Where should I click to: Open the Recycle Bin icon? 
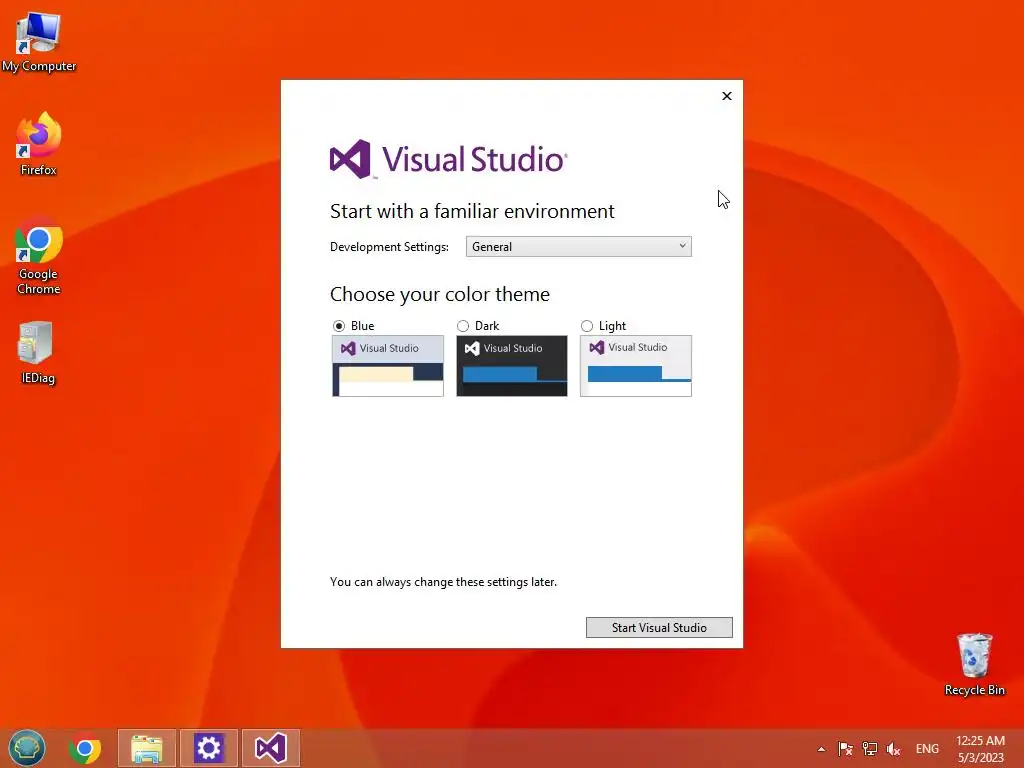click(x=974, y=664)
